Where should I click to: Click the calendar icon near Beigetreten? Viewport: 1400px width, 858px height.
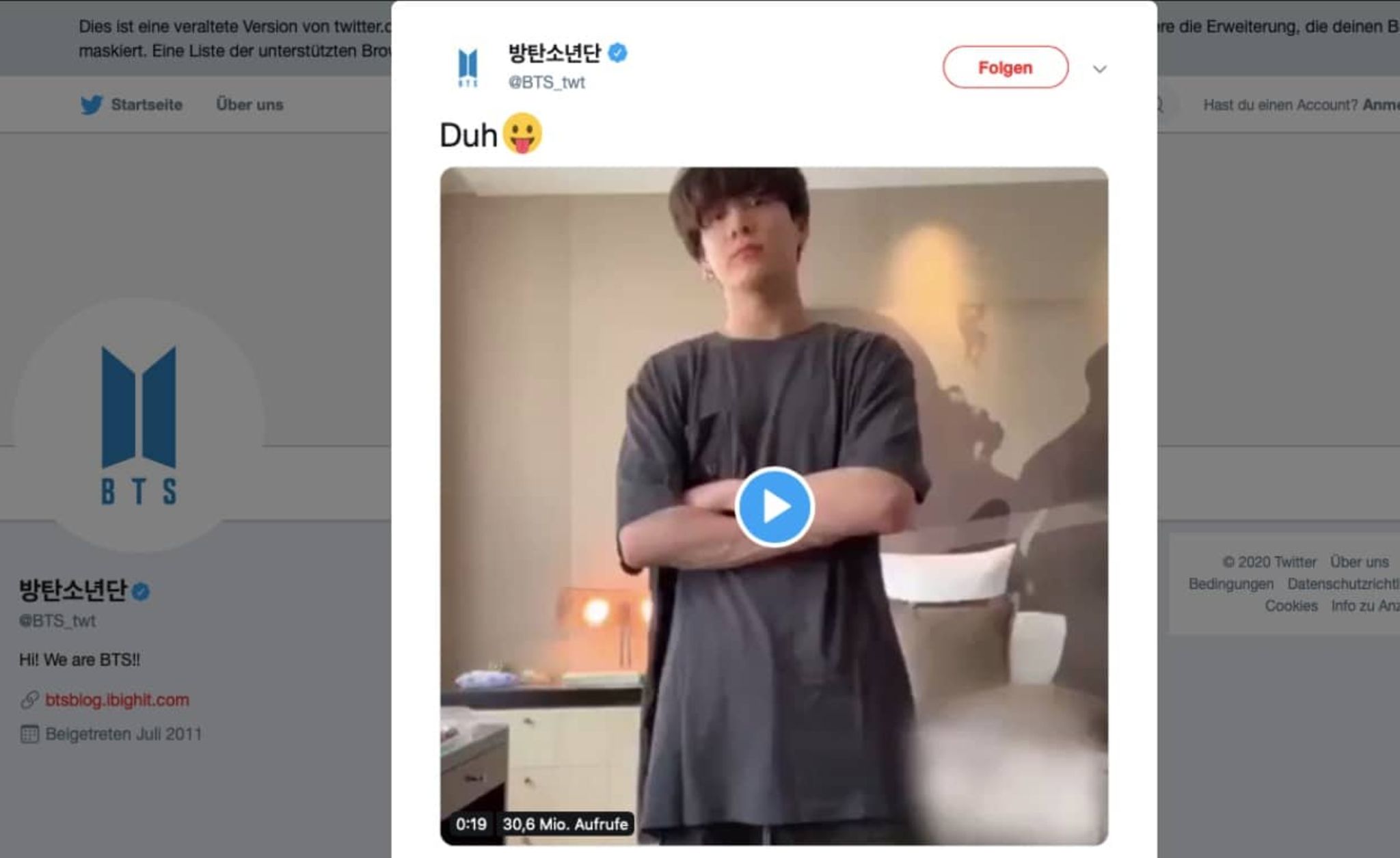click(29, 734)
